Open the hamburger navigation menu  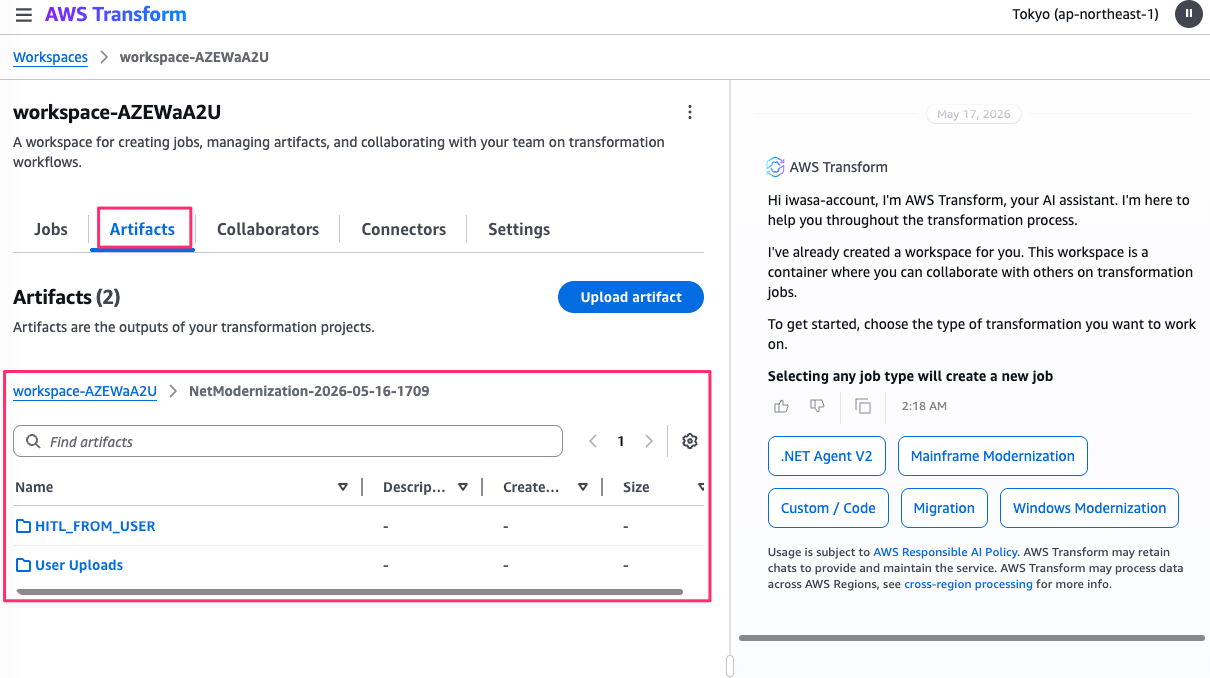[x=24, y=15]
